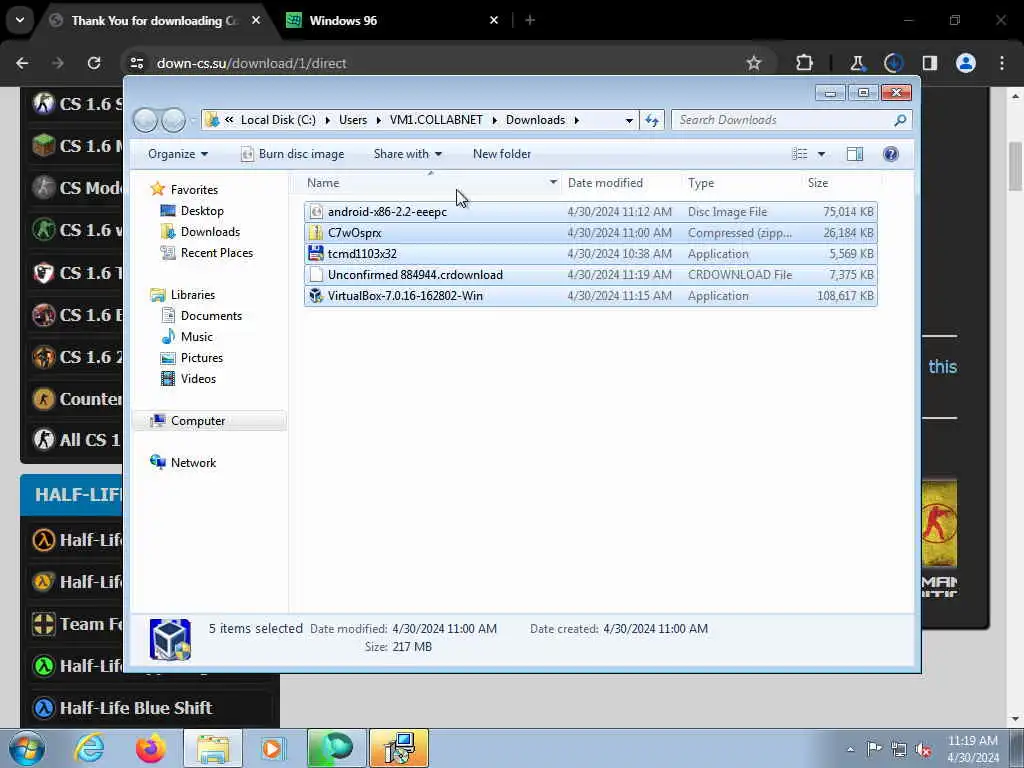The width and height of the screenshot is (1024, 768).
Task: Click Users in the address path
Action: [353, 120]
